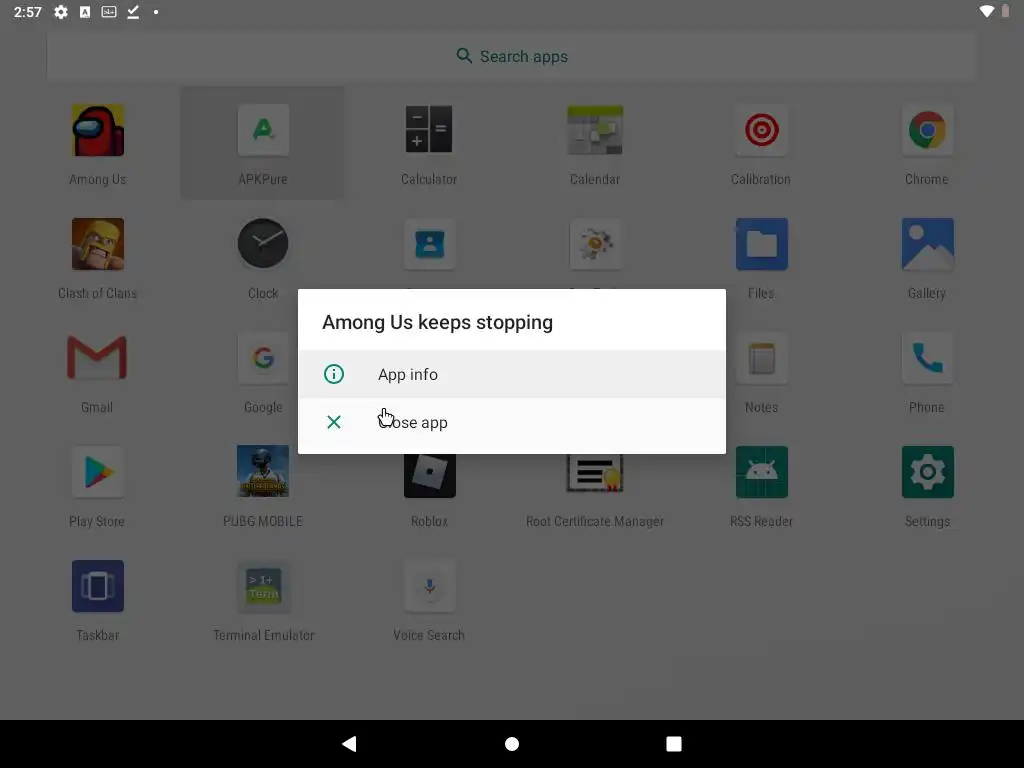Screen dimensions: 1024x768
Task: Launch the Among Us app icon
Action: point(97,130)
